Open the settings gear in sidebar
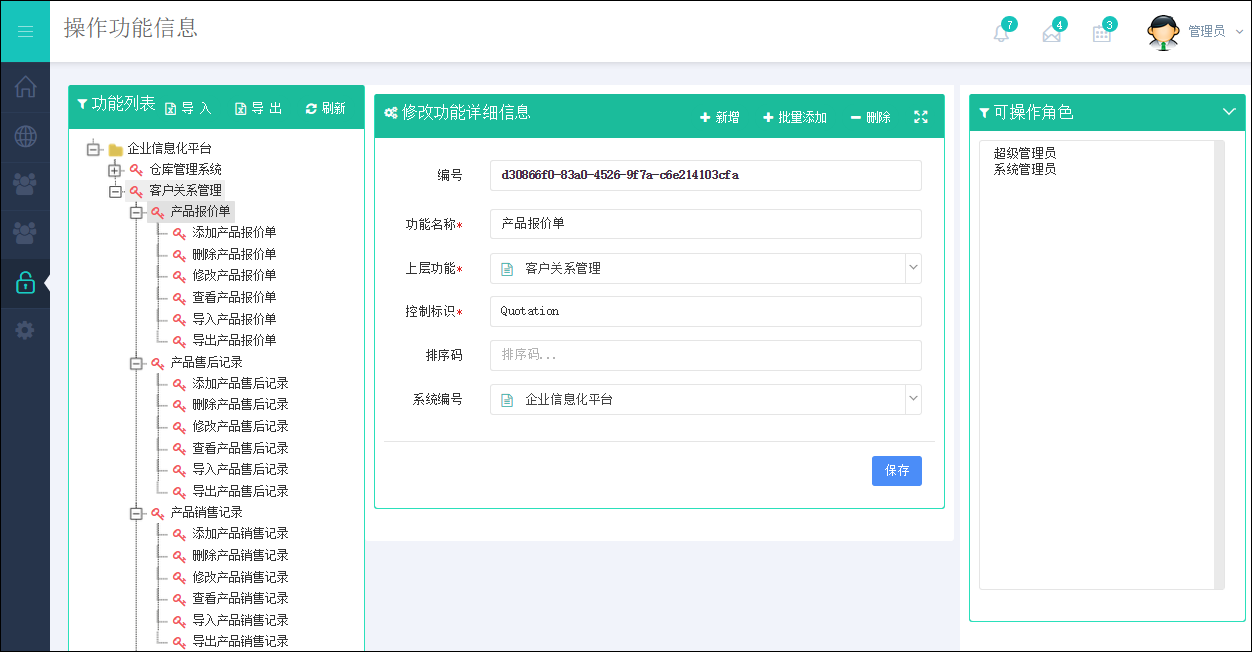 25,330
